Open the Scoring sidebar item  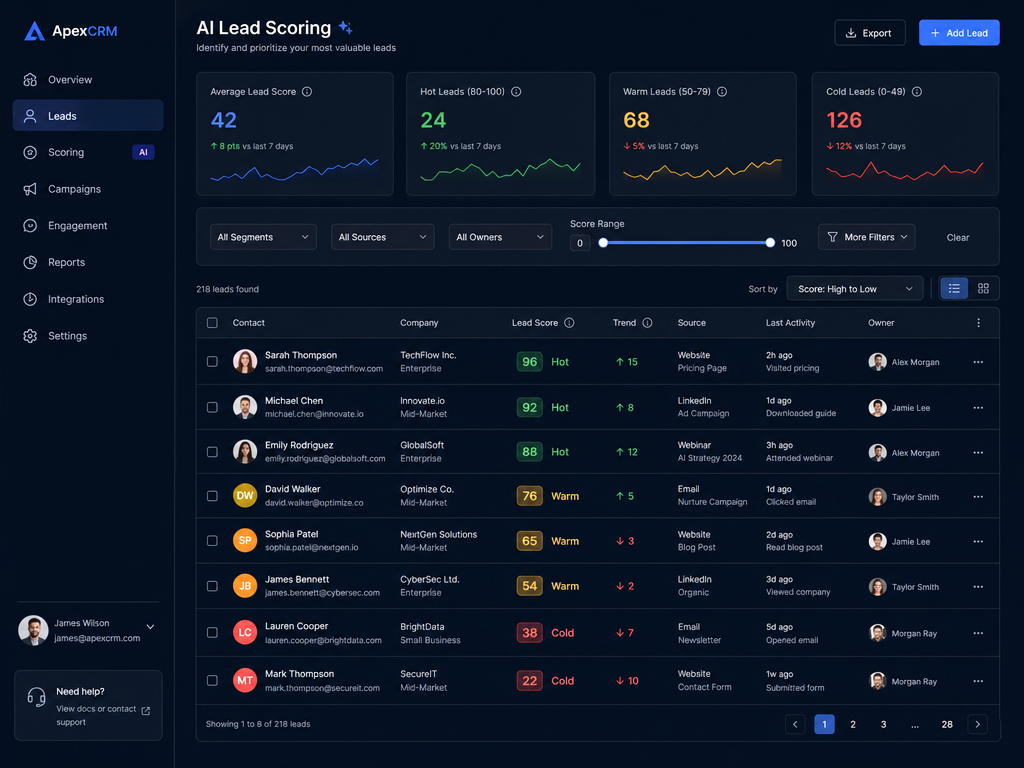coord(88,152)
